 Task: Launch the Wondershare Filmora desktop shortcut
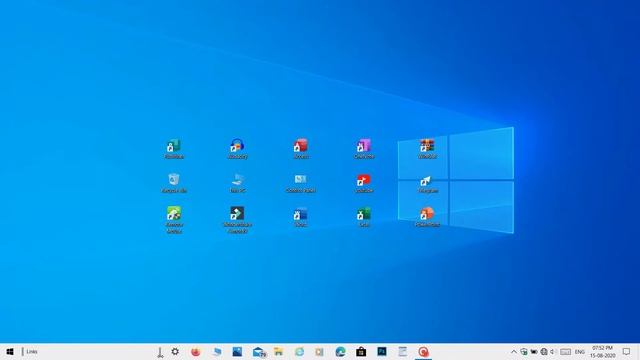[237, 220]
